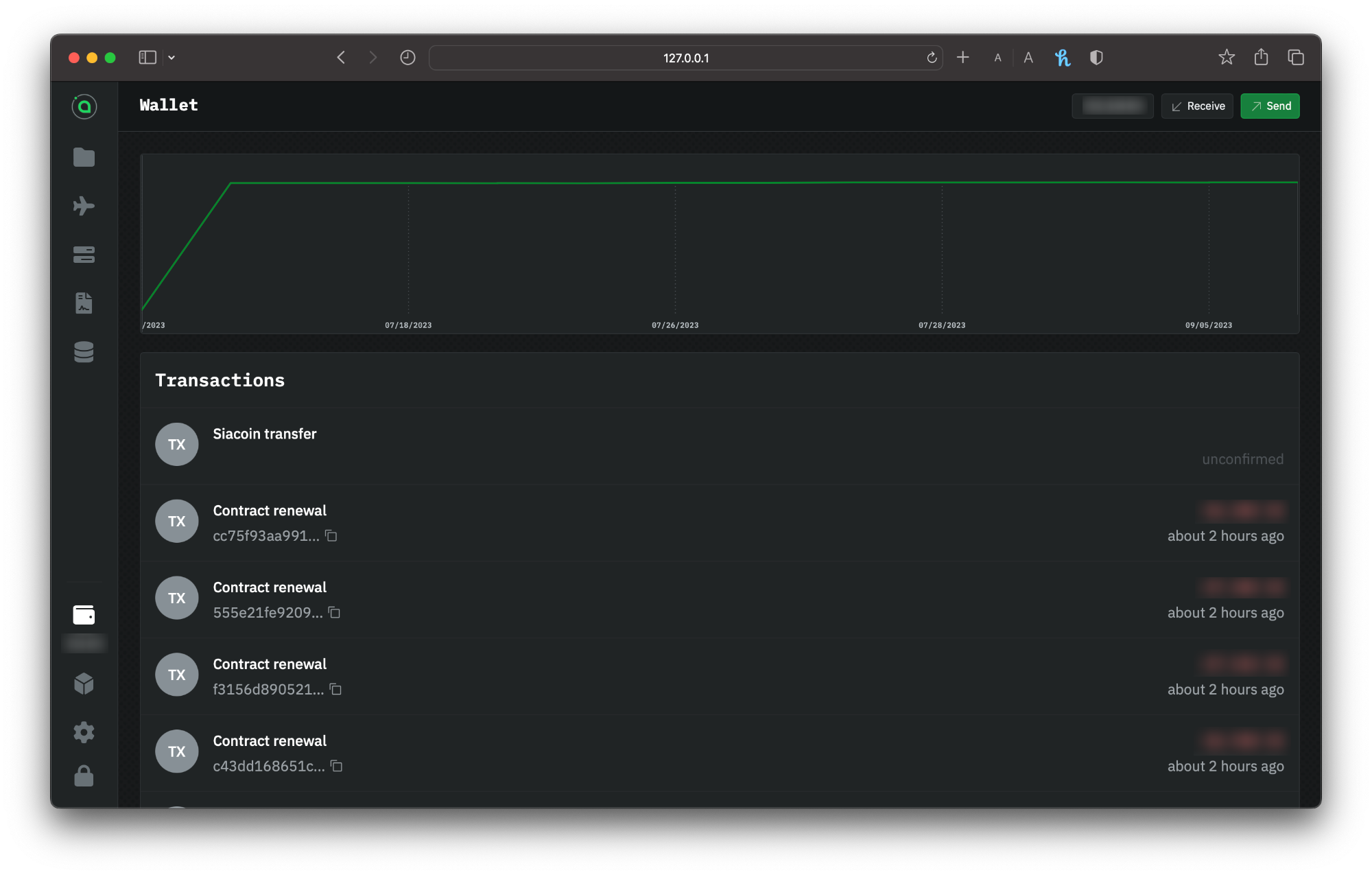The height and width of the screenshot is (875, 1372).
Task: Open the Files folder in sidebar
Action: tap(84, 157)
